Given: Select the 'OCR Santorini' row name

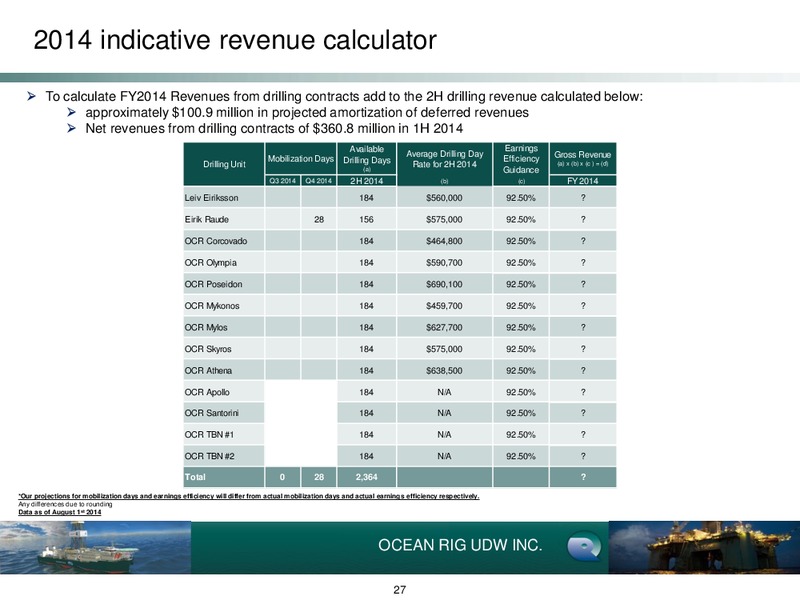Looking at the screenshot, I should tap(212, 413).
